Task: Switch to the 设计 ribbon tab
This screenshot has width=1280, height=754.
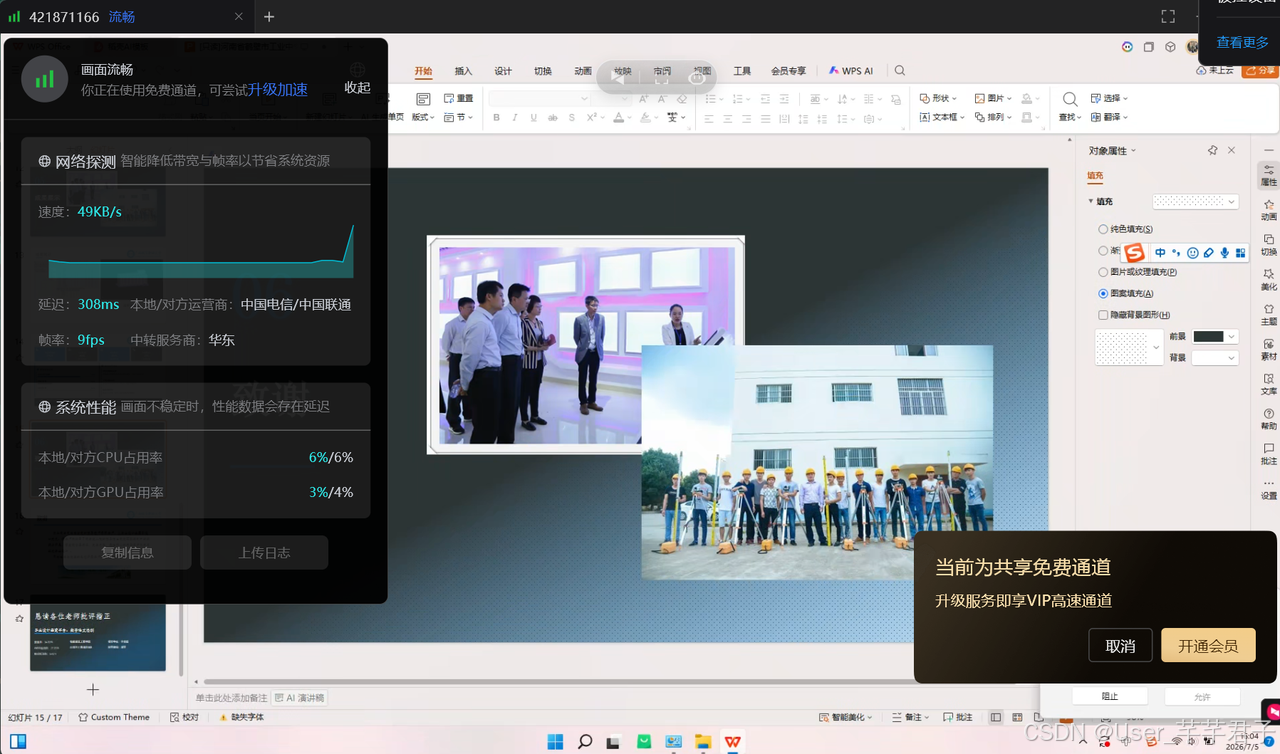Action: [503, 71]
